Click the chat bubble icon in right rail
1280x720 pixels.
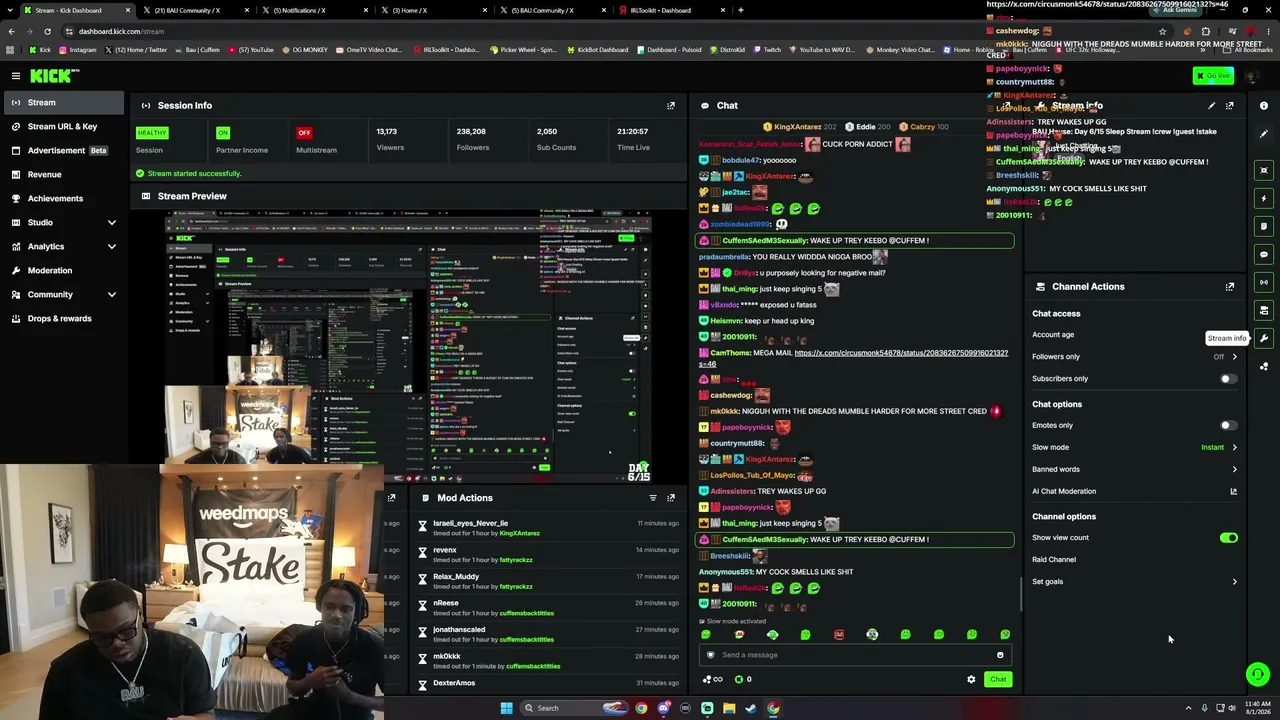(1264, 254)
